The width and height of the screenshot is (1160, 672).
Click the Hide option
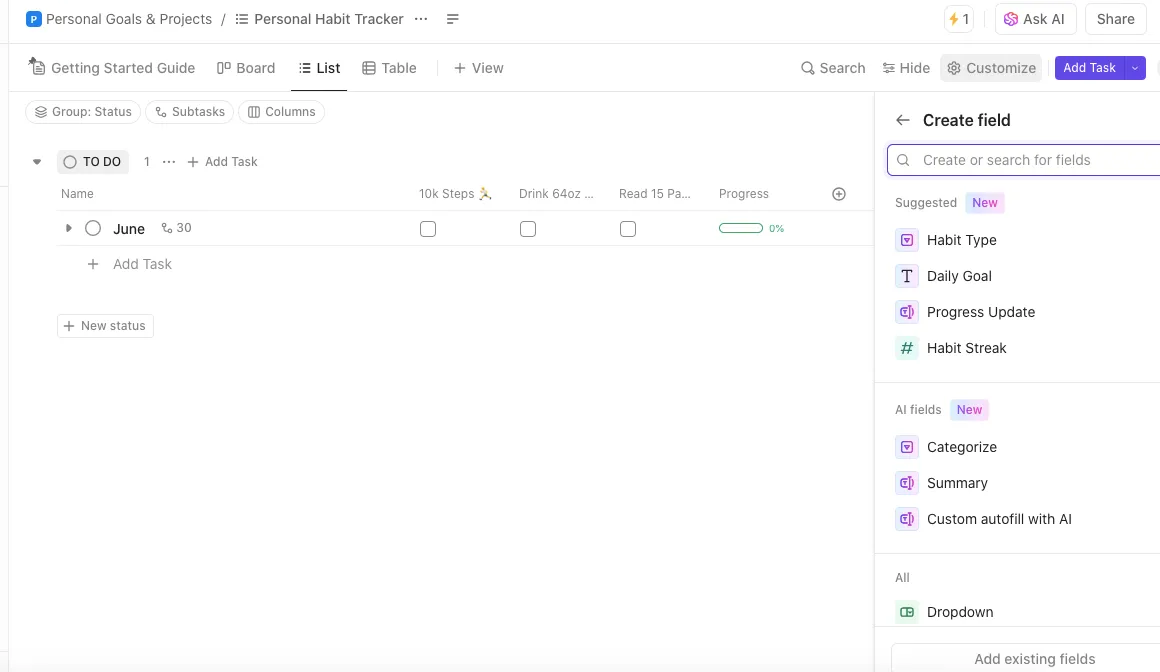906,68
